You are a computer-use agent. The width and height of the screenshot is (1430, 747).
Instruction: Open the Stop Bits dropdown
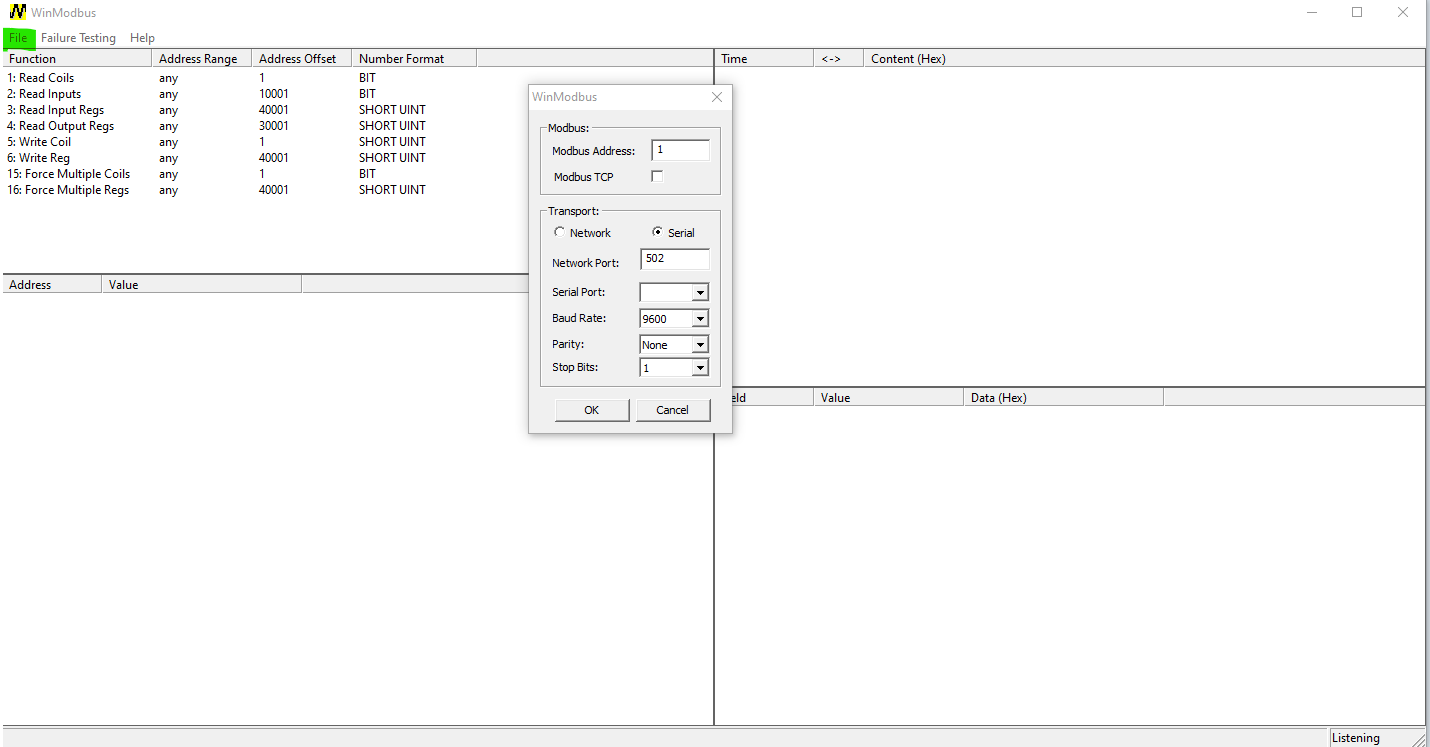point(700,368)
